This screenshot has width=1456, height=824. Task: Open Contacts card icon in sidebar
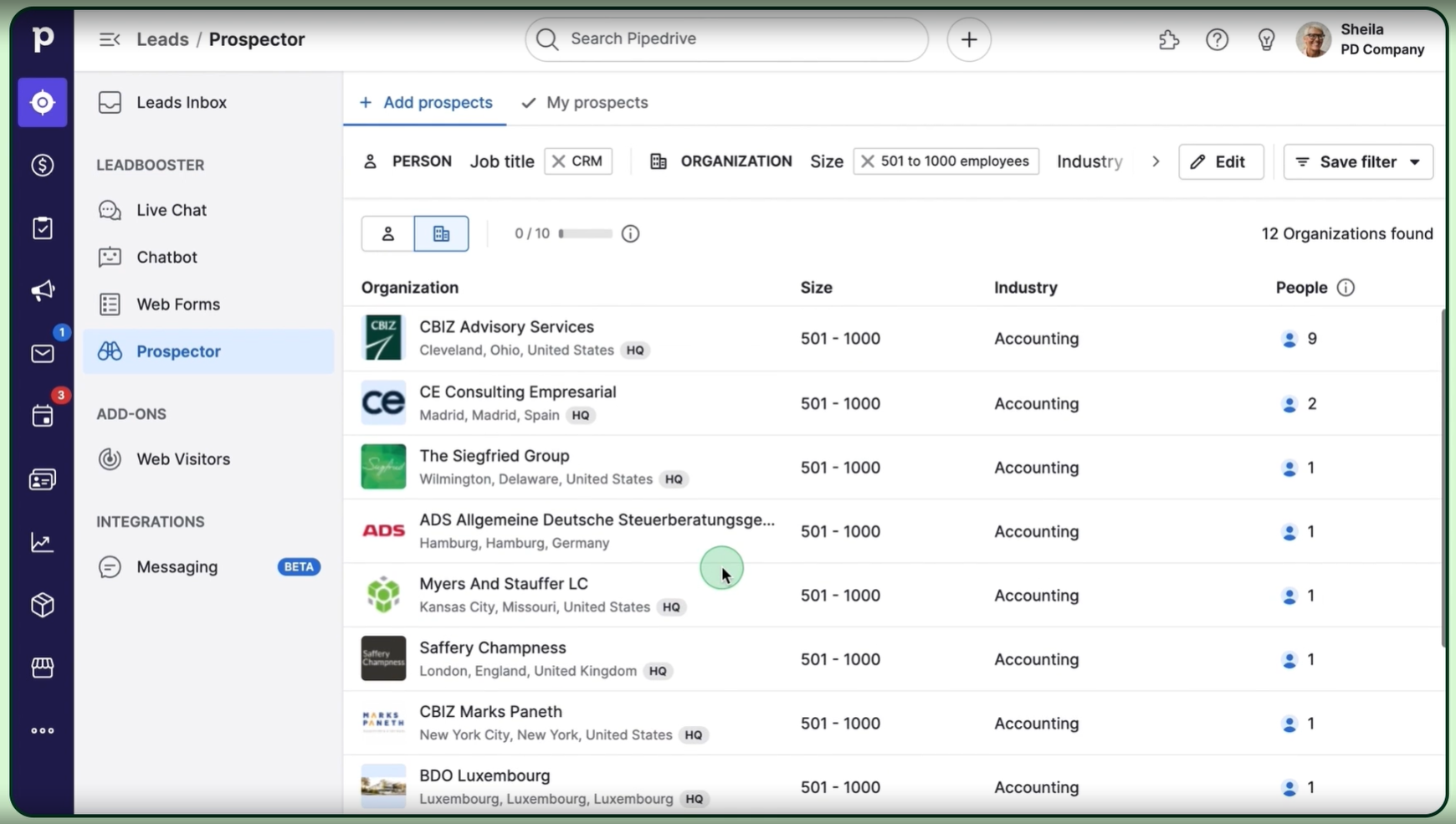click(43, 479)
